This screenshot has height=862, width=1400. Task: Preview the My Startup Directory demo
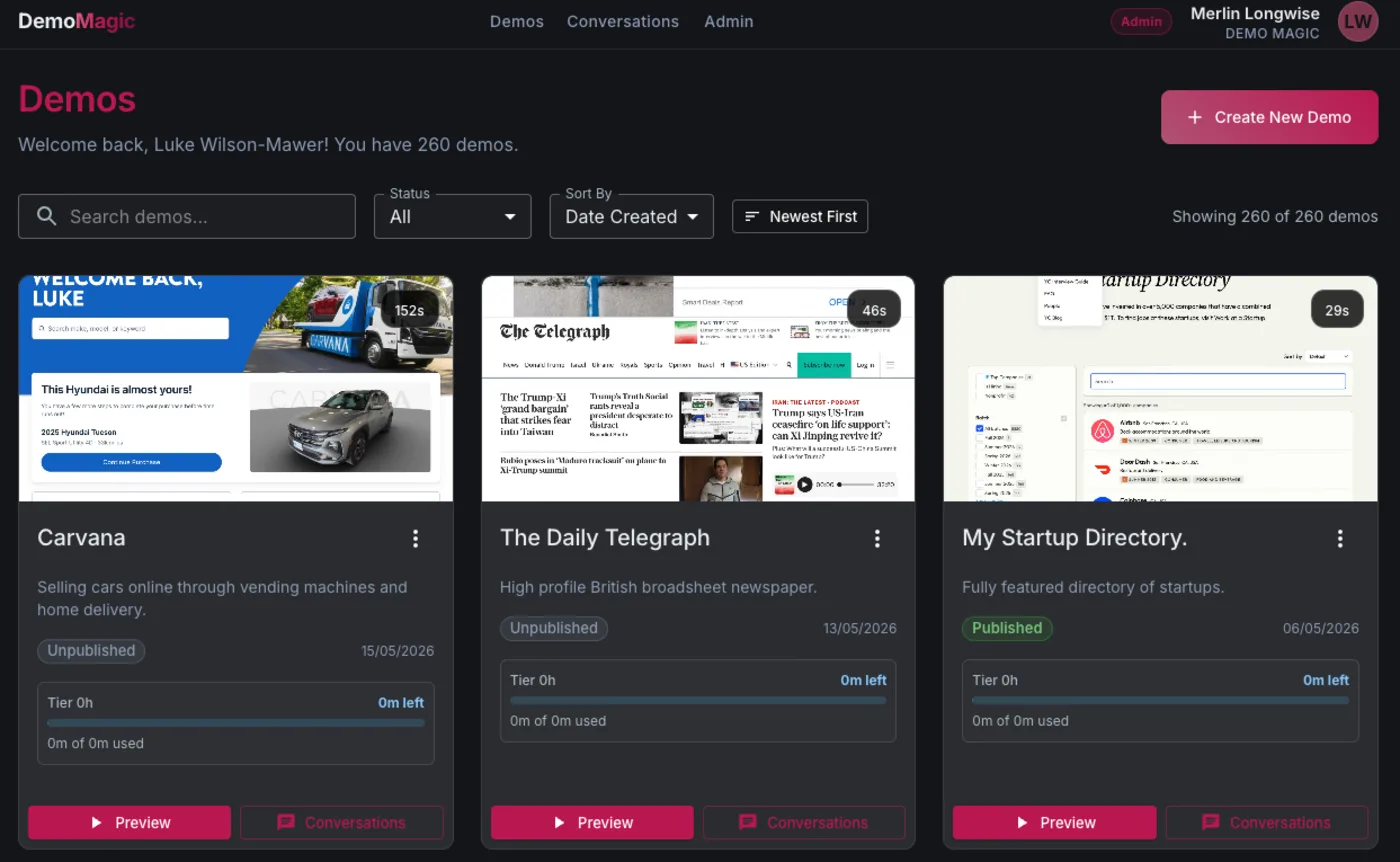pyautogui.click(x=1054, y=822)
